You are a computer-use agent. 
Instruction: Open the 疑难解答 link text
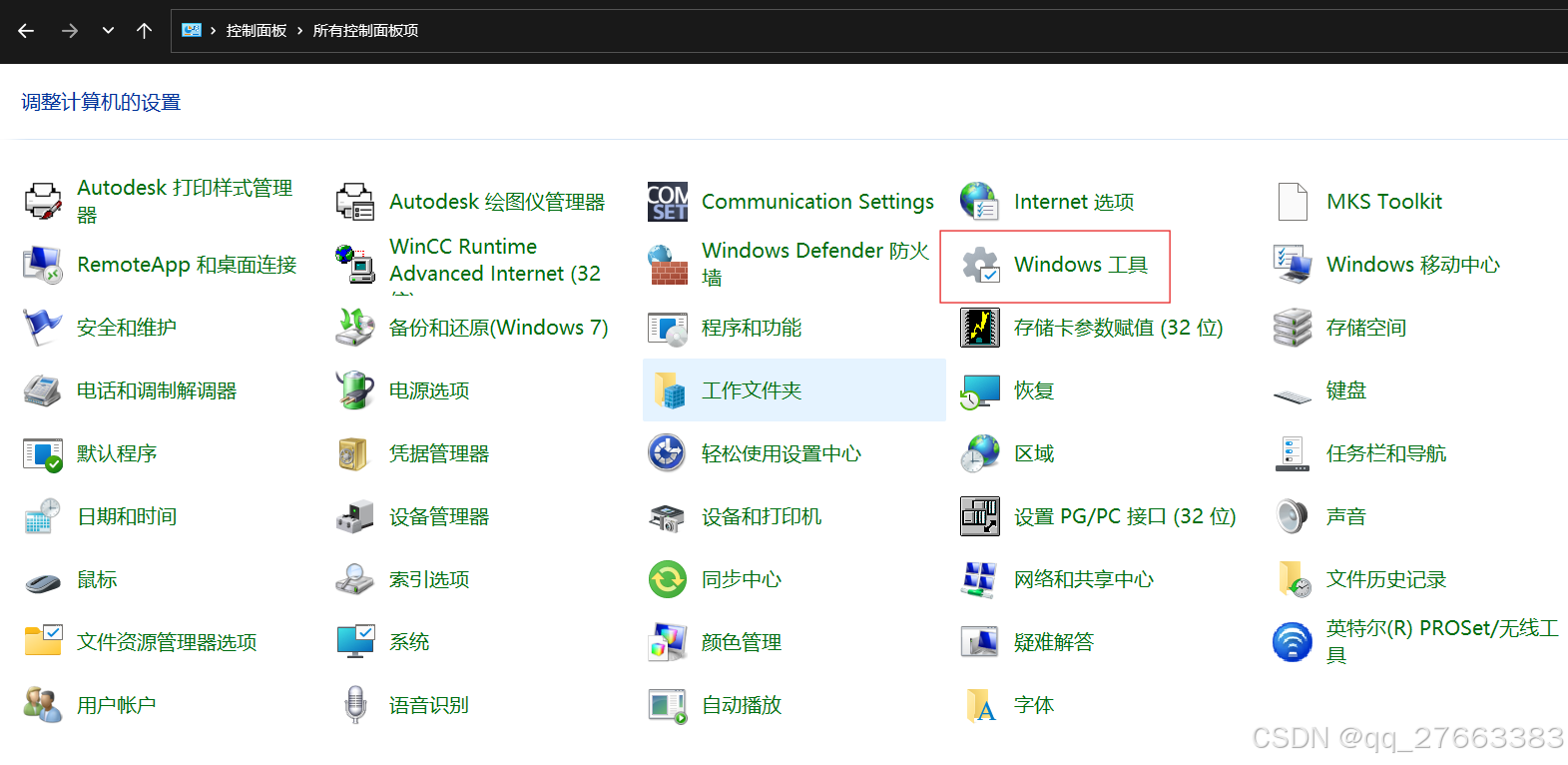pyautogui.click(x=1054, y=642)
